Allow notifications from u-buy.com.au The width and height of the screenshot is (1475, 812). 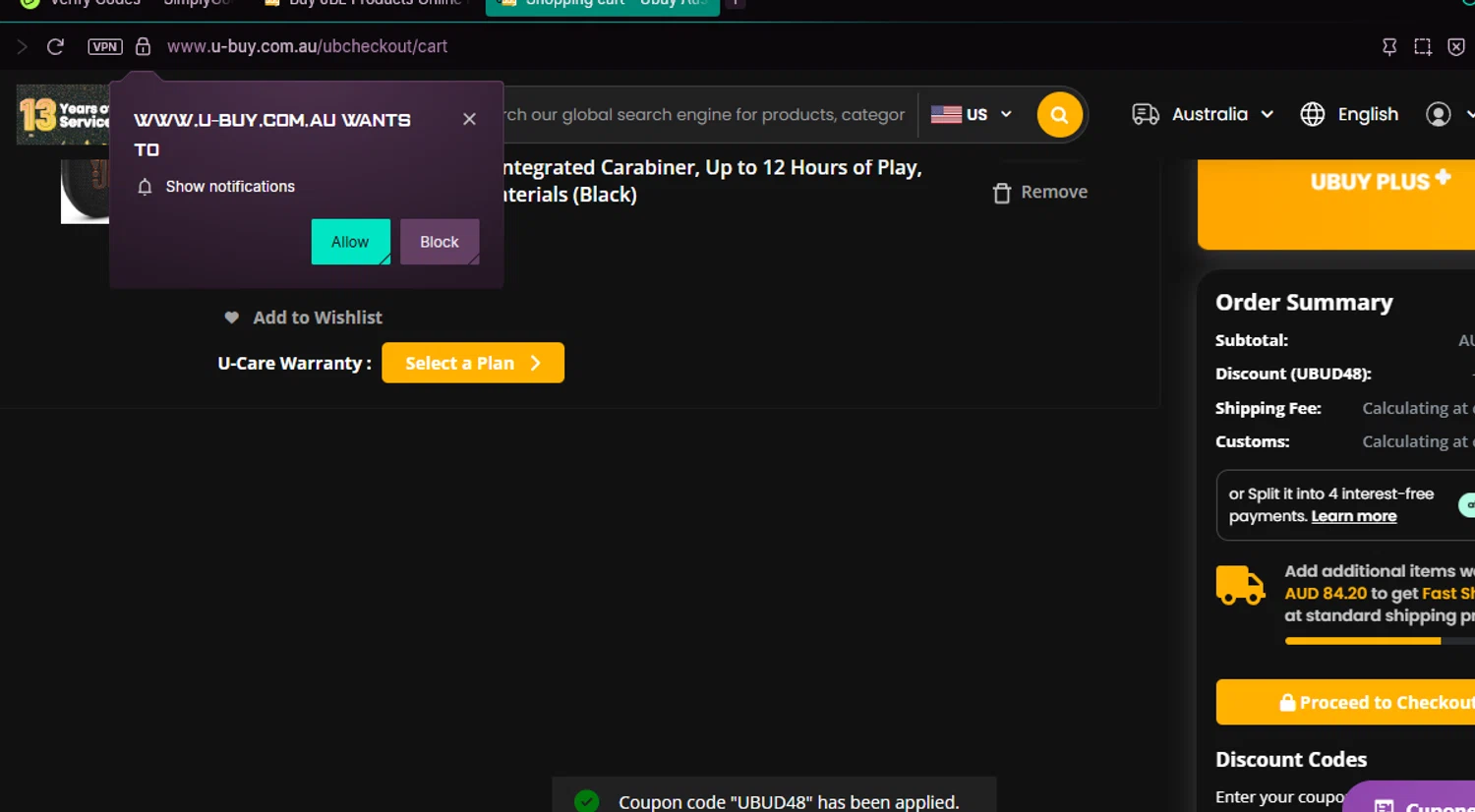click(x=350, y=242)
